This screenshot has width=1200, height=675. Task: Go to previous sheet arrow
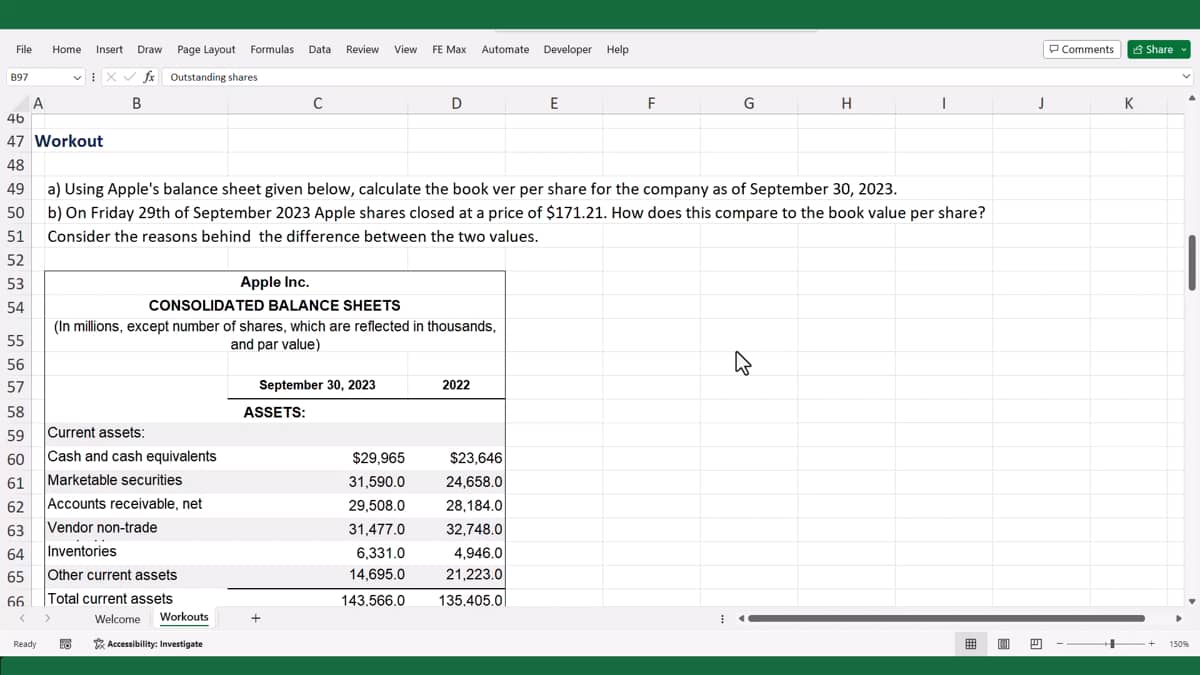click(22, 618)
